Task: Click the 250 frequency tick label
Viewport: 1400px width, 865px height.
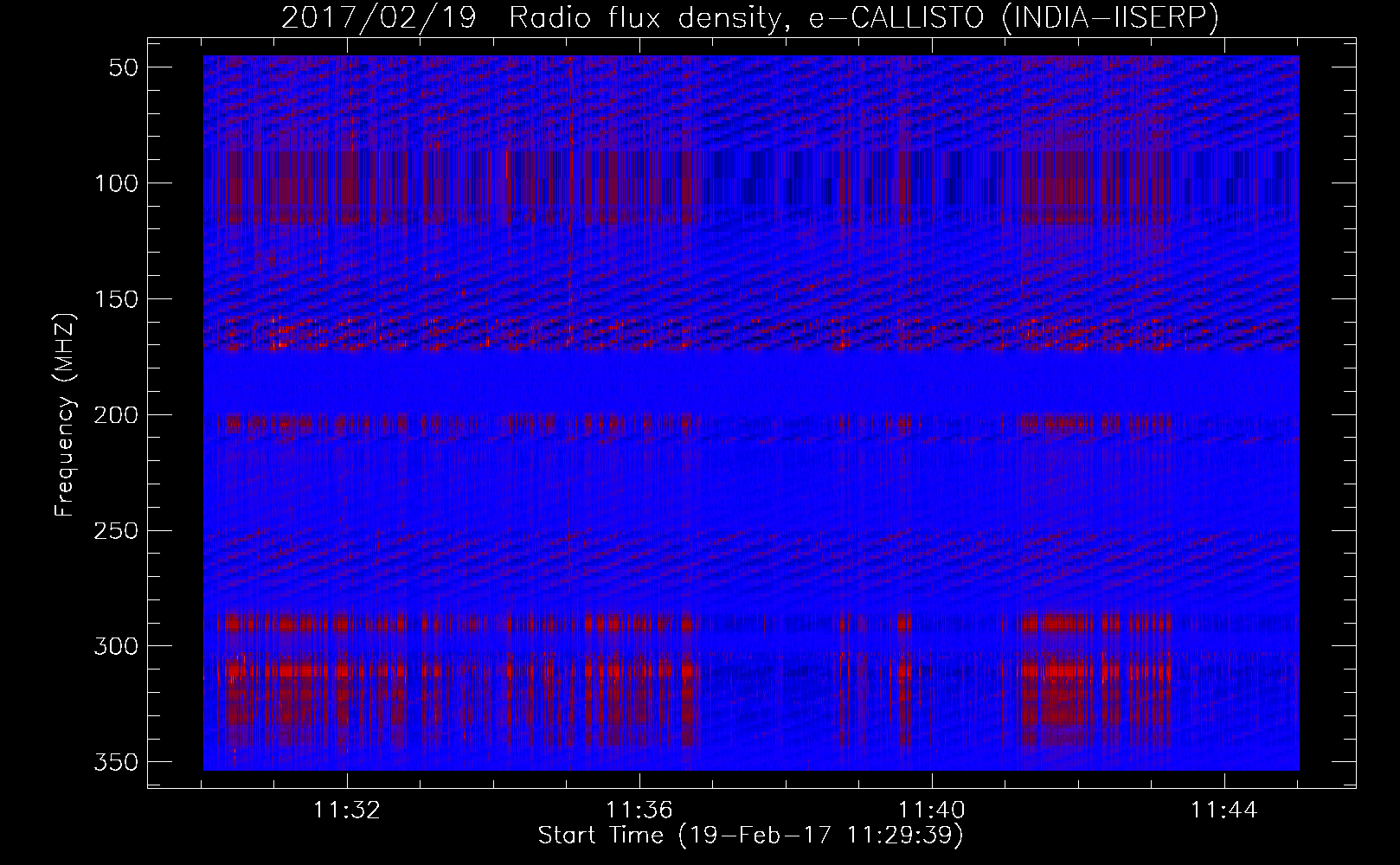Action: tap(117, 530)
